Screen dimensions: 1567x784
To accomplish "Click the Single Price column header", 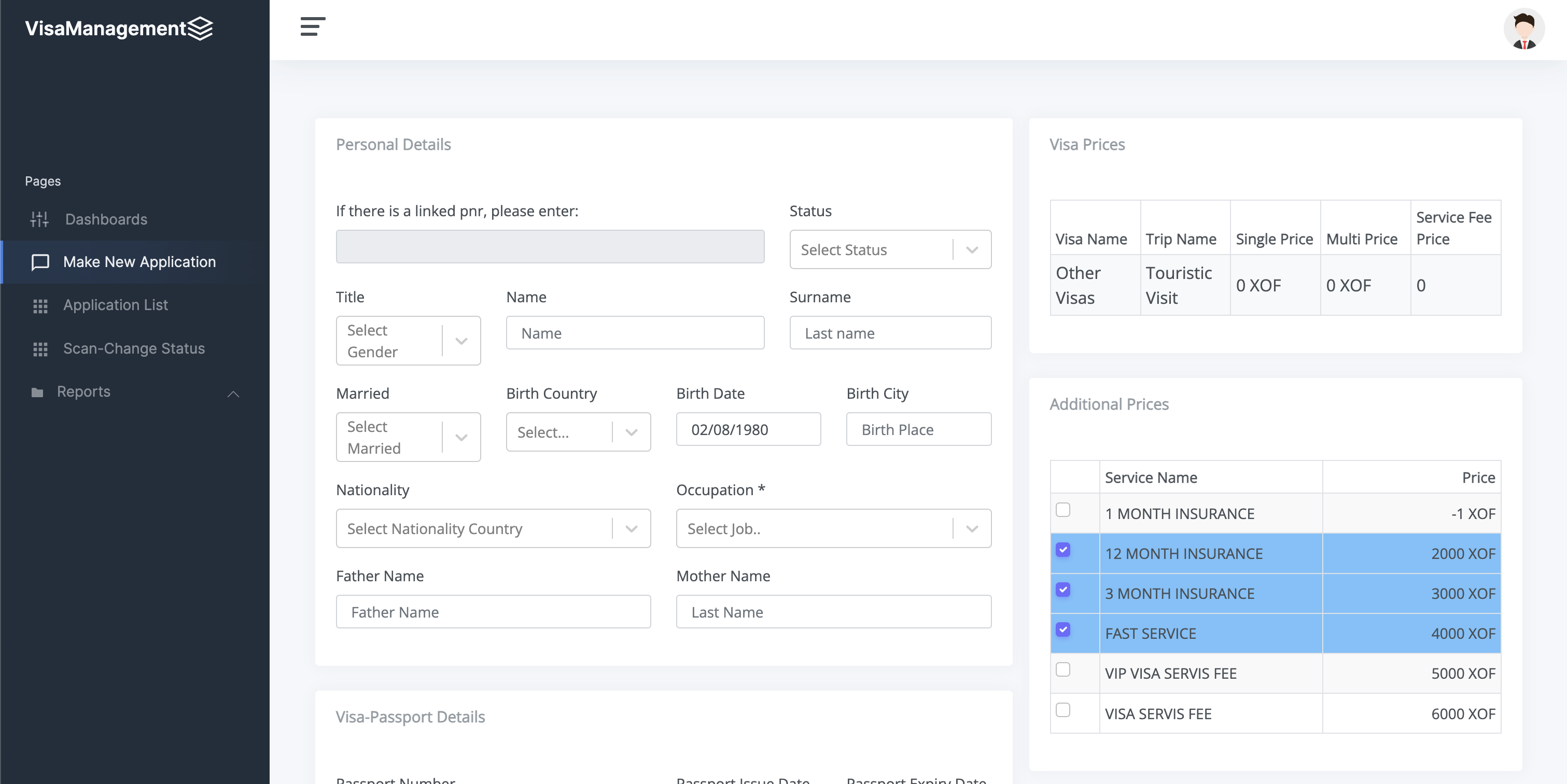I will tap(1275, 228).
